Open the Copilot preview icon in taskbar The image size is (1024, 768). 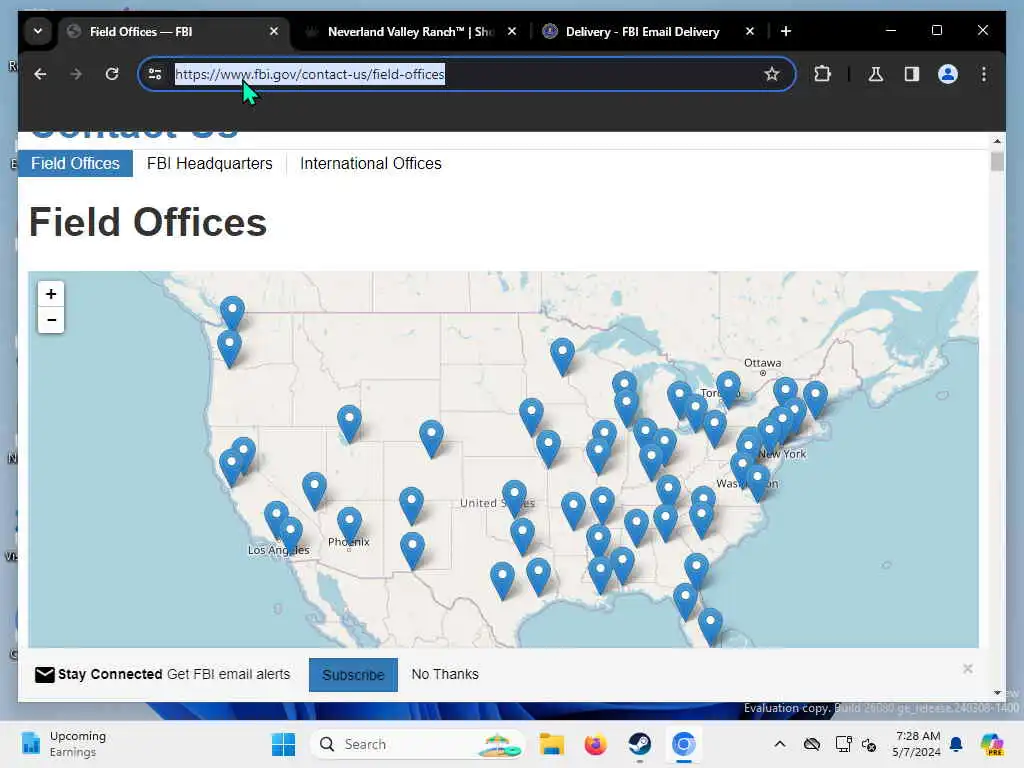coord(992,744)
